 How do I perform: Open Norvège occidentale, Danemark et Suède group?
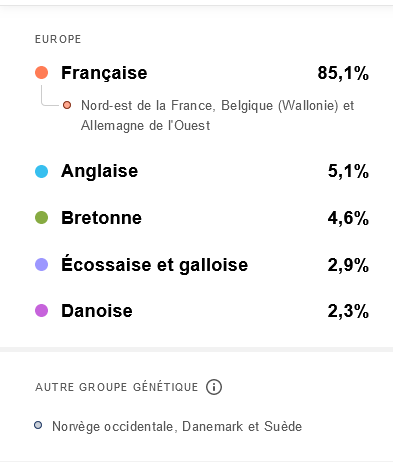(x=177, y=426)
